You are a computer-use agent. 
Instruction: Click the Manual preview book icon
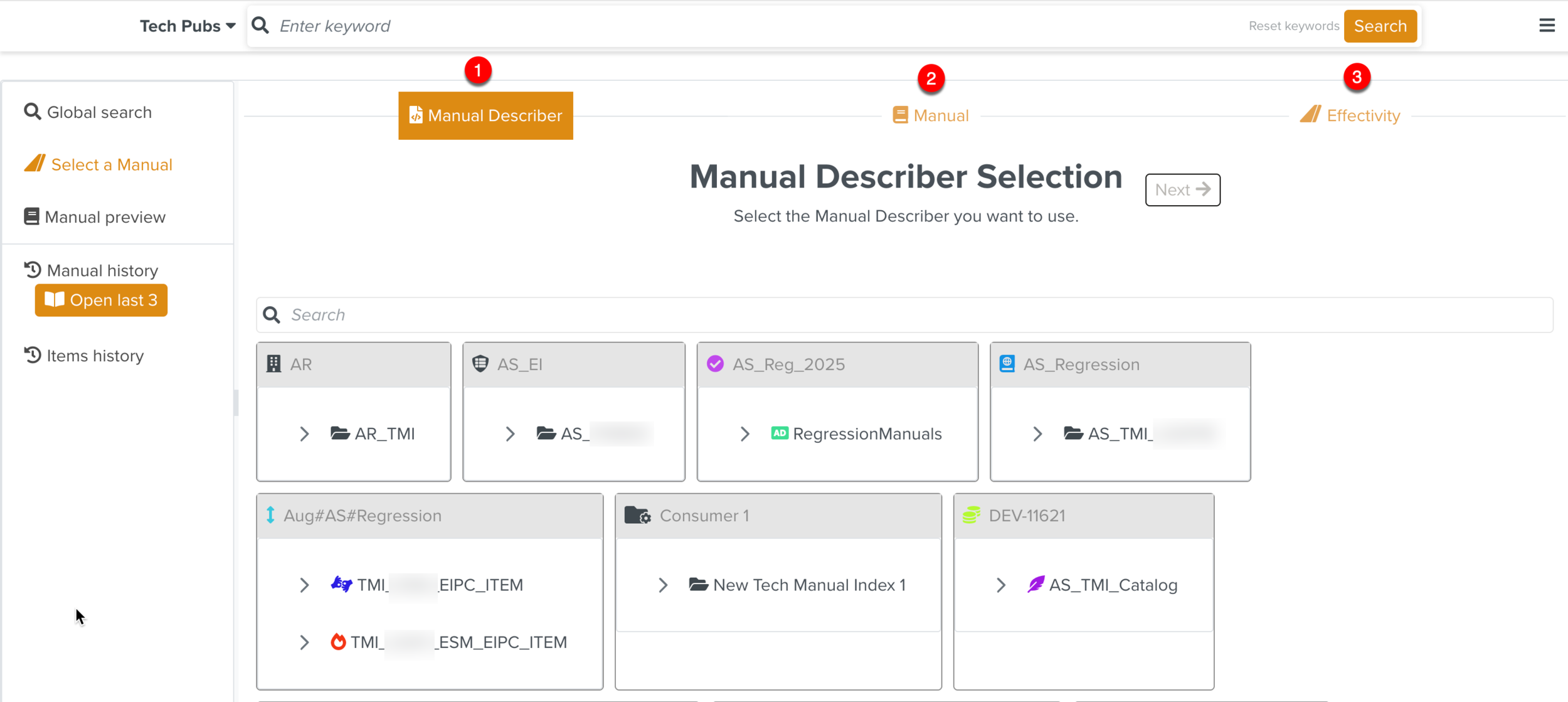tap(31, 216)
